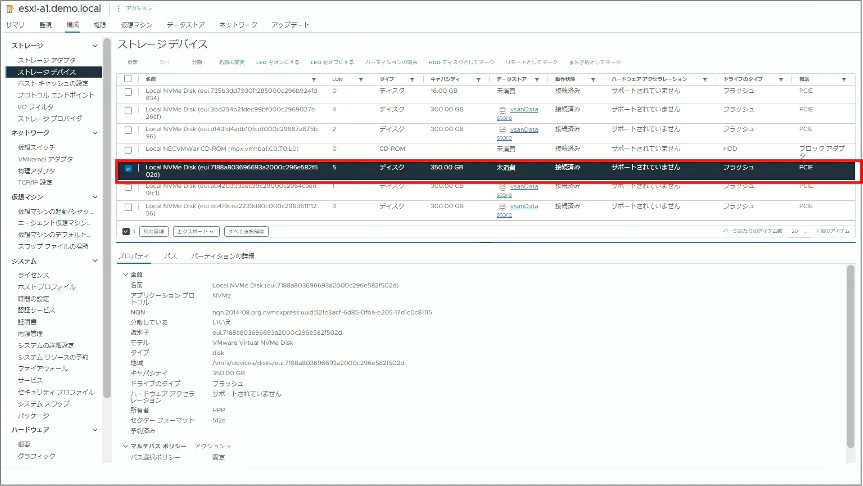Switch to the ネットワーク tab

point(238,25)
